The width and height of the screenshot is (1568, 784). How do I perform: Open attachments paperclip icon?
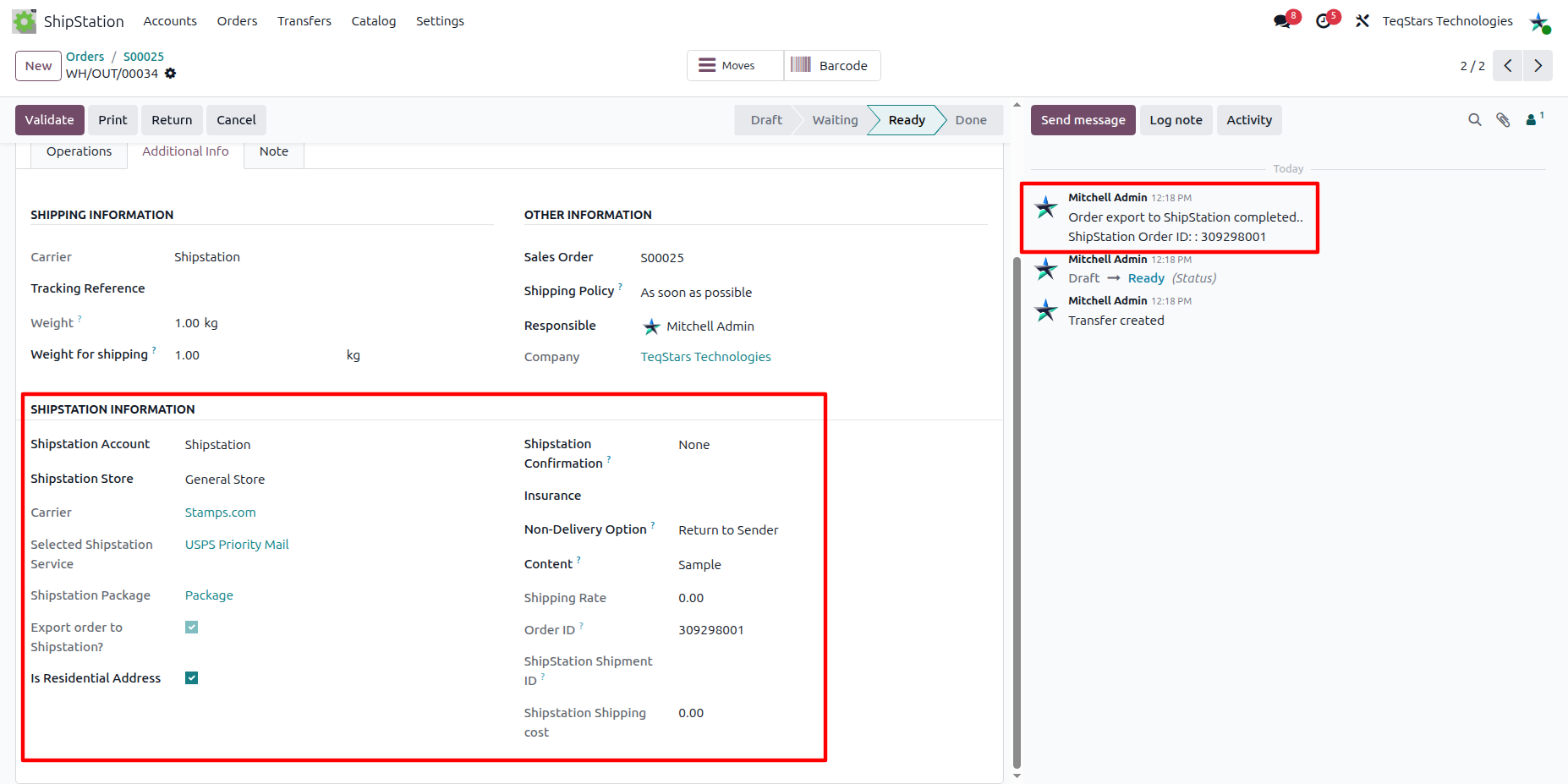pyautogui.click(x=1503, y=120)
